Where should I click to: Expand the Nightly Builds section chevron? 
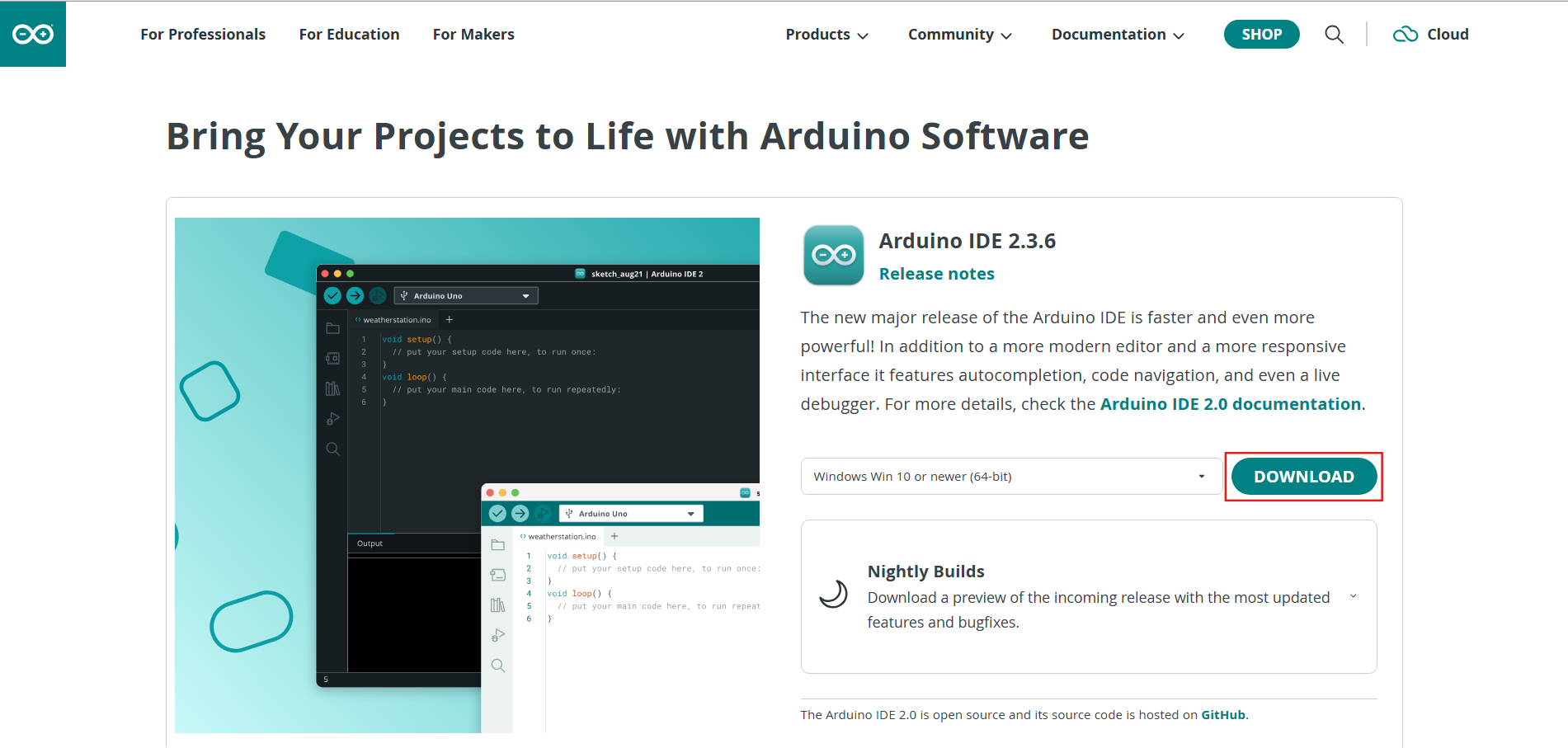point(1353,596)
